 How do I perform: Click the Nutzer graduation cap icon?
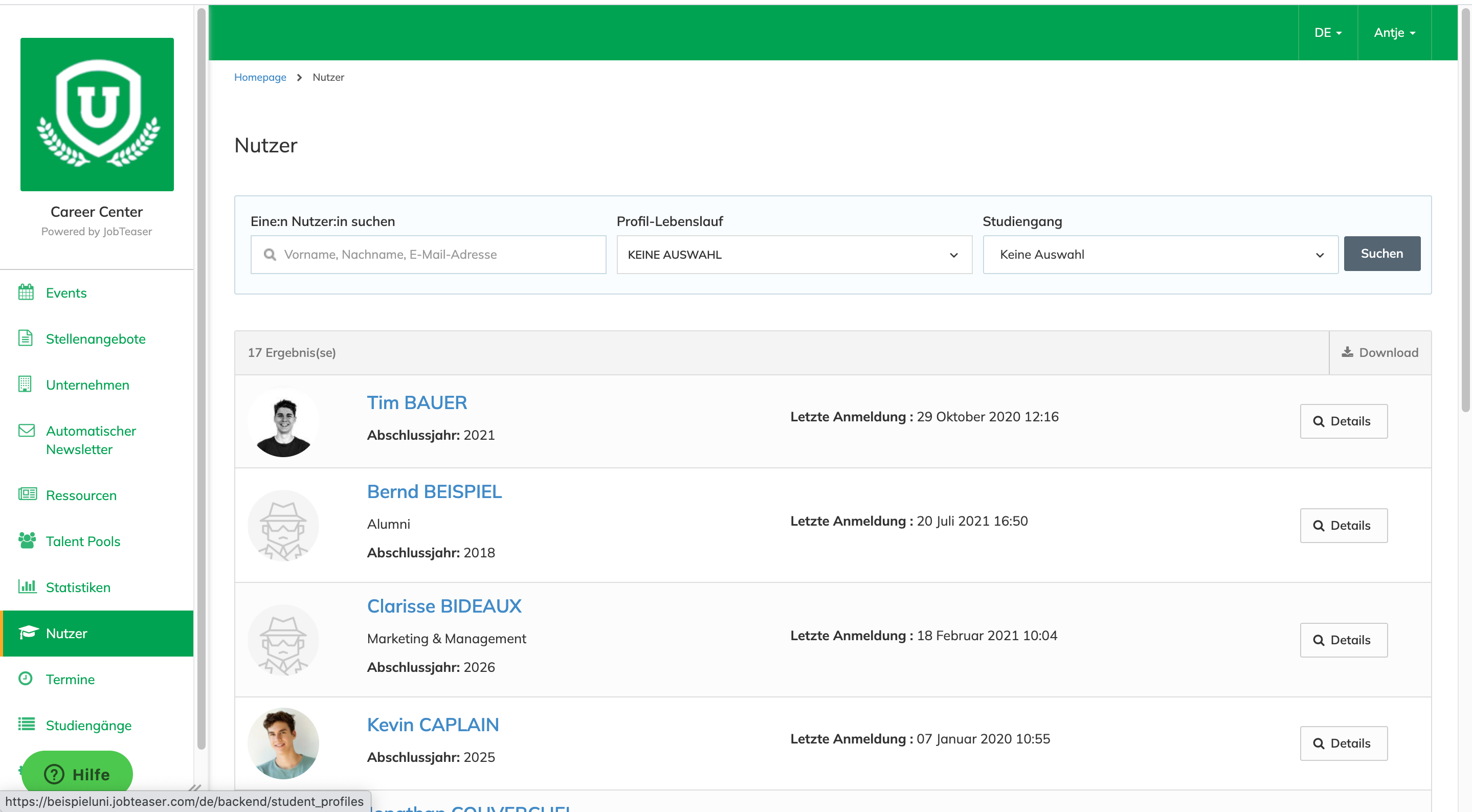coord(28,633)
